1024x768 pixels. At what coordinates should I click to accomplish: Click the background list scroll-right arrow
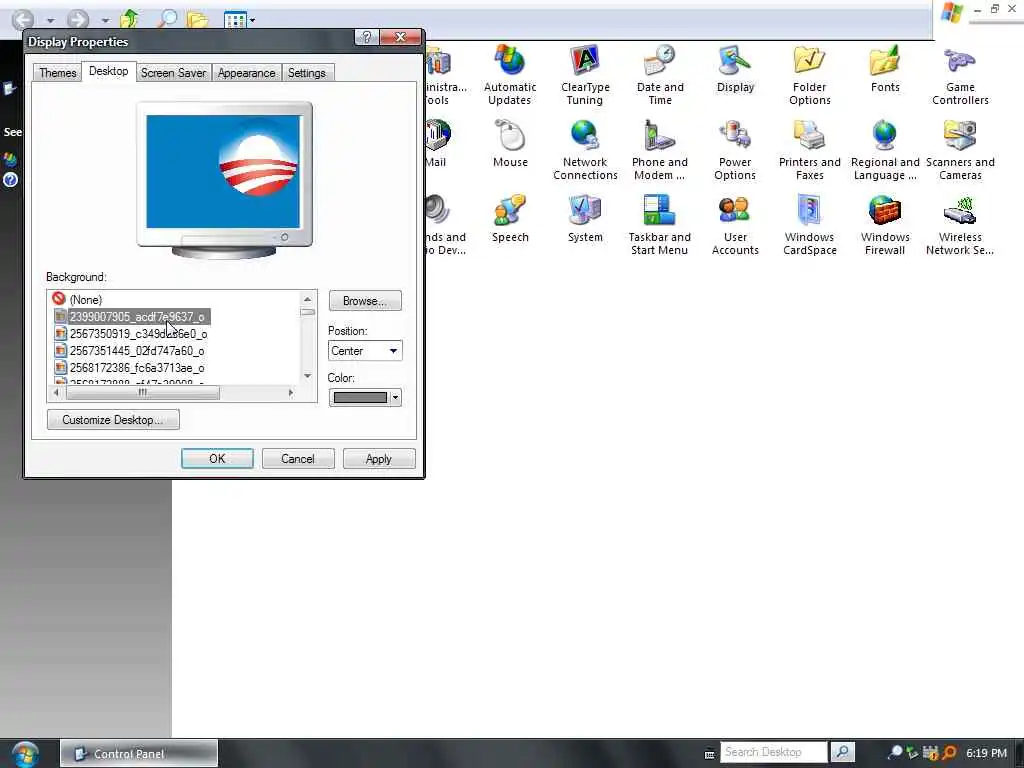pos(291,392)
